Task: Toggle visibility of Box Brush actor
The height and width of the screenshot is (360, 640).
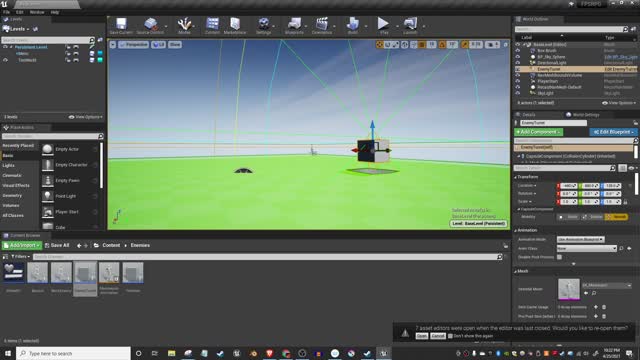Action: [518, 51]
